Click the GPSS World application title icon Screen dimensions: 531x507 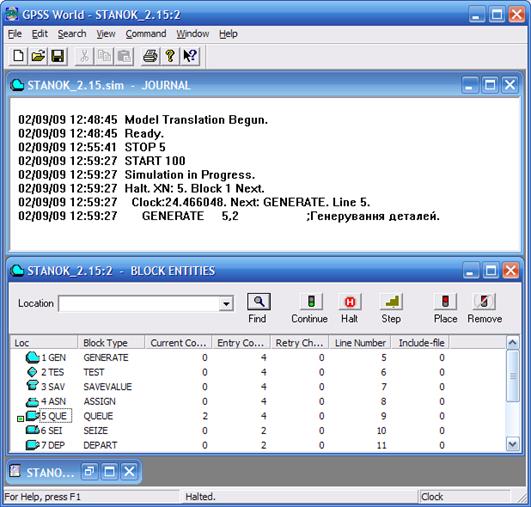click(x=12, y=14)
